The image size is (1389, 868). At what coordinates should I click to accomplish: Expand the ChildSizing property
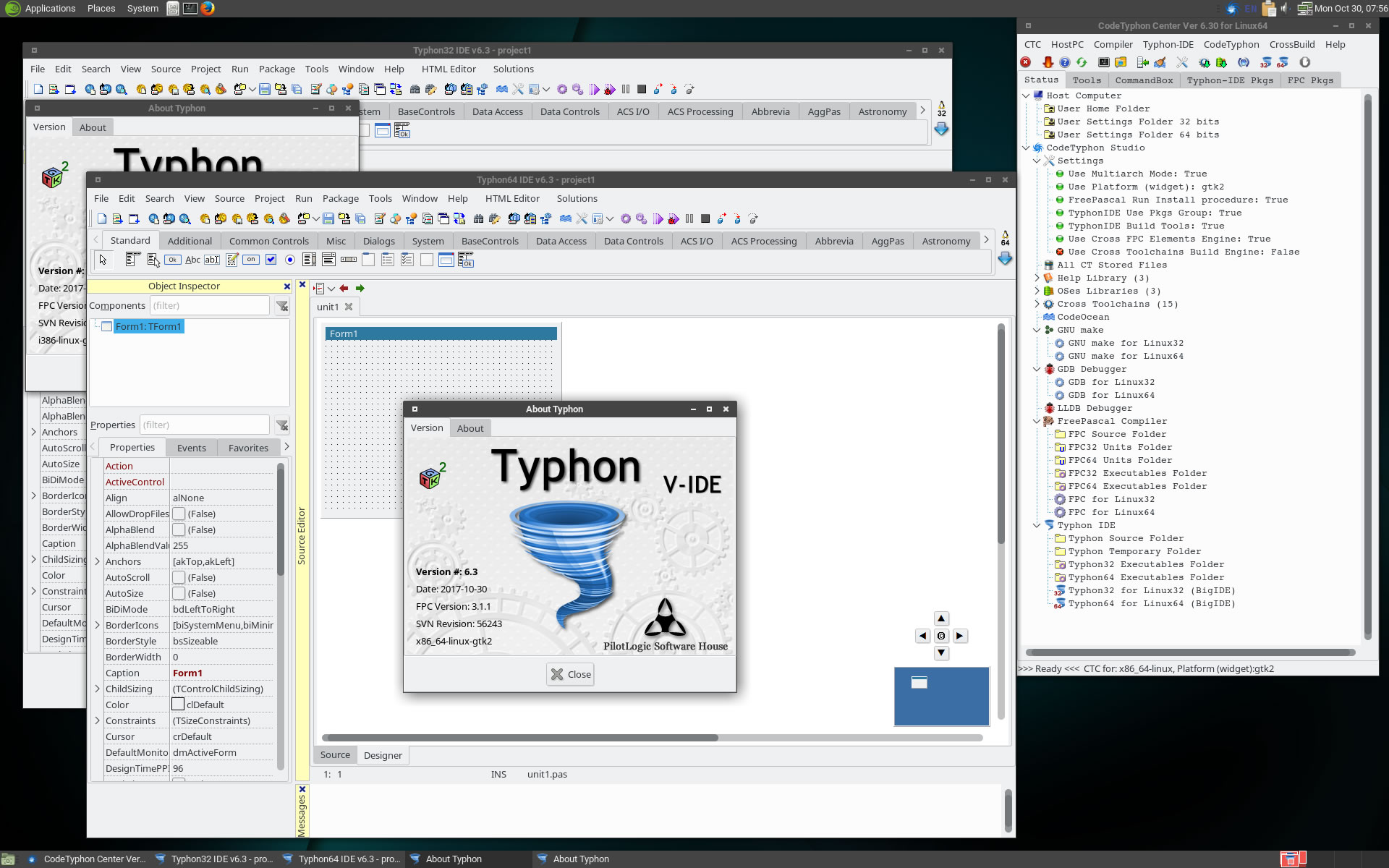click(x=97, y=689)
